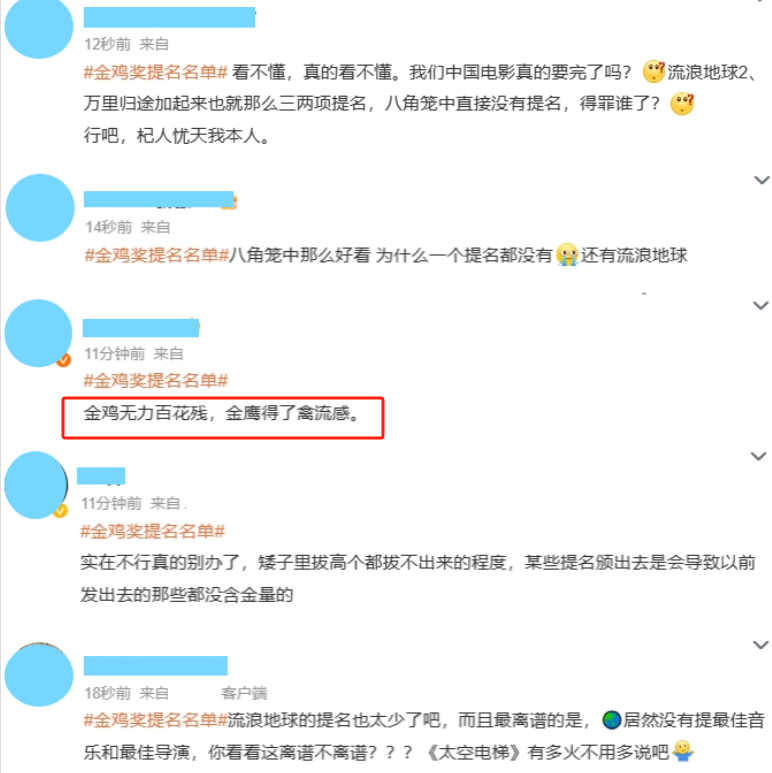Click yellow verified badge on fourth avatar
The height and width of the screenshot is (773, 772).
tap(60, 511)
